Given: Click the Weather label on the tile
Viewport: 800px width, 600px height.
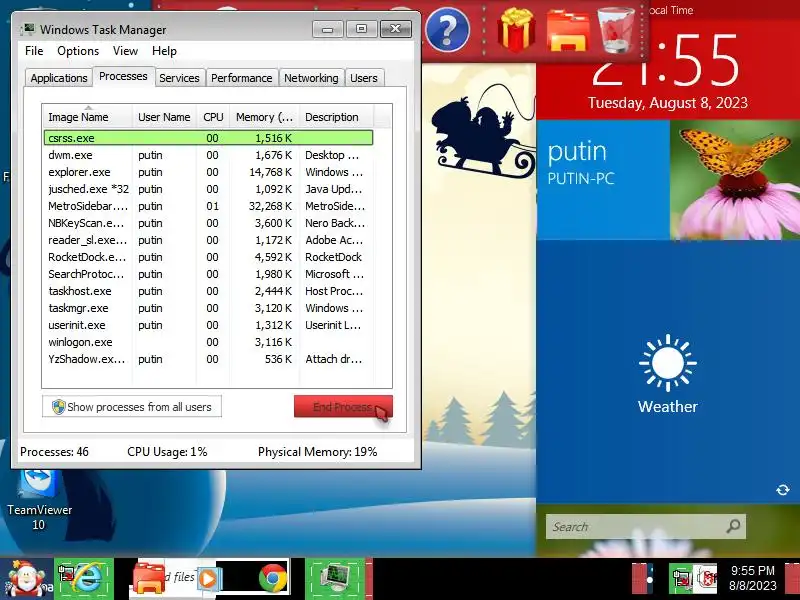Looking at the screenshot, I should [667, 407].
